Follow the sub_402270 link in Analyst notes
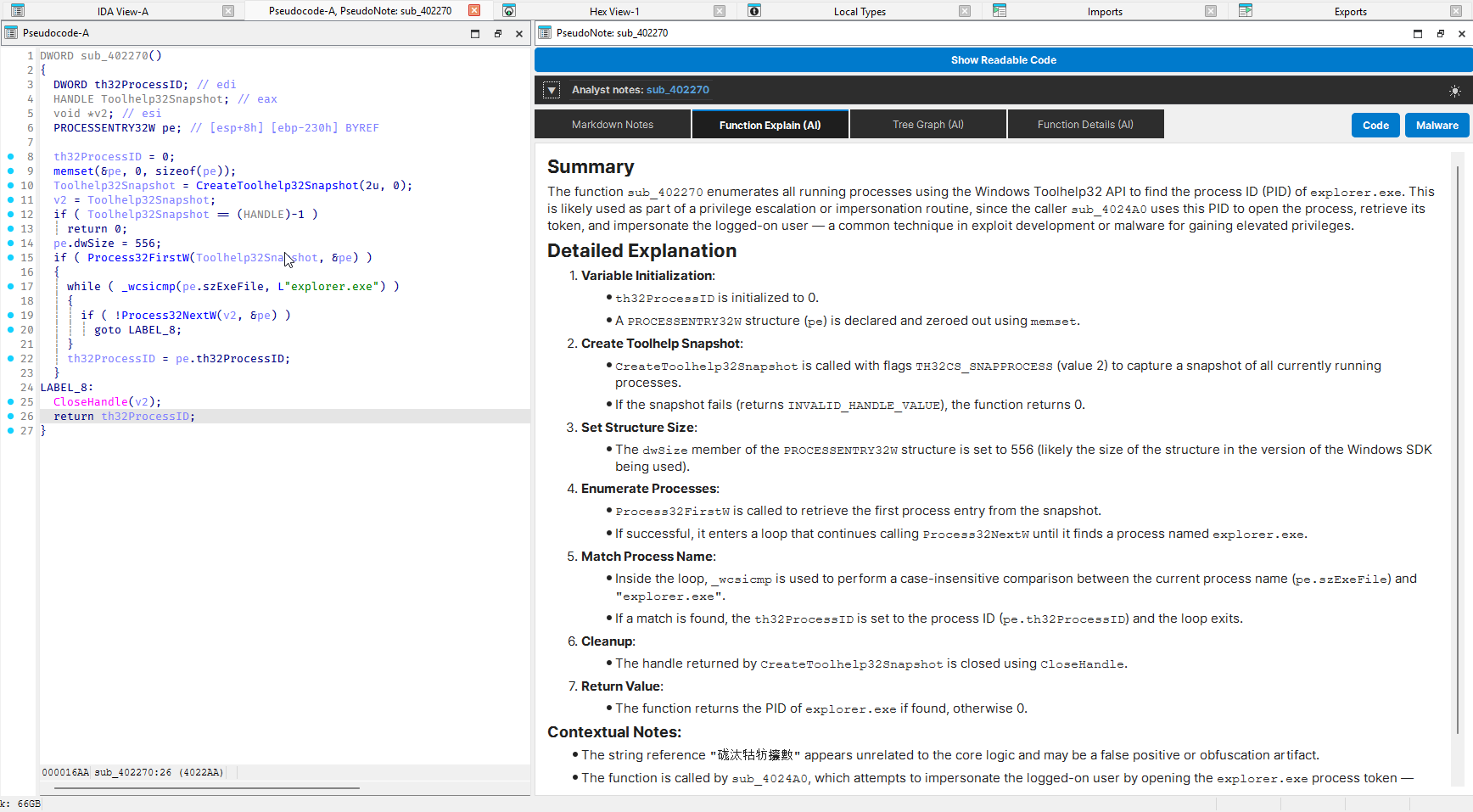 678,90
